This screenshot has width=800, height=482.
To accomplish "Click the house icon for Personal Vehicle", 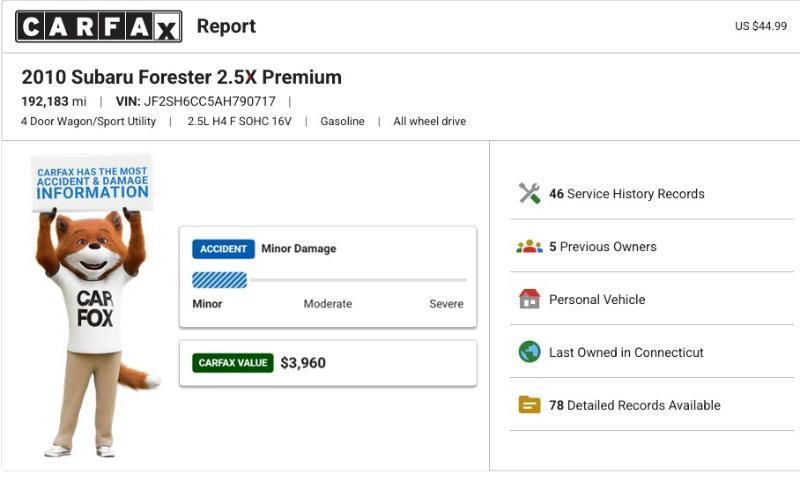I will click(x=530, y=299).
